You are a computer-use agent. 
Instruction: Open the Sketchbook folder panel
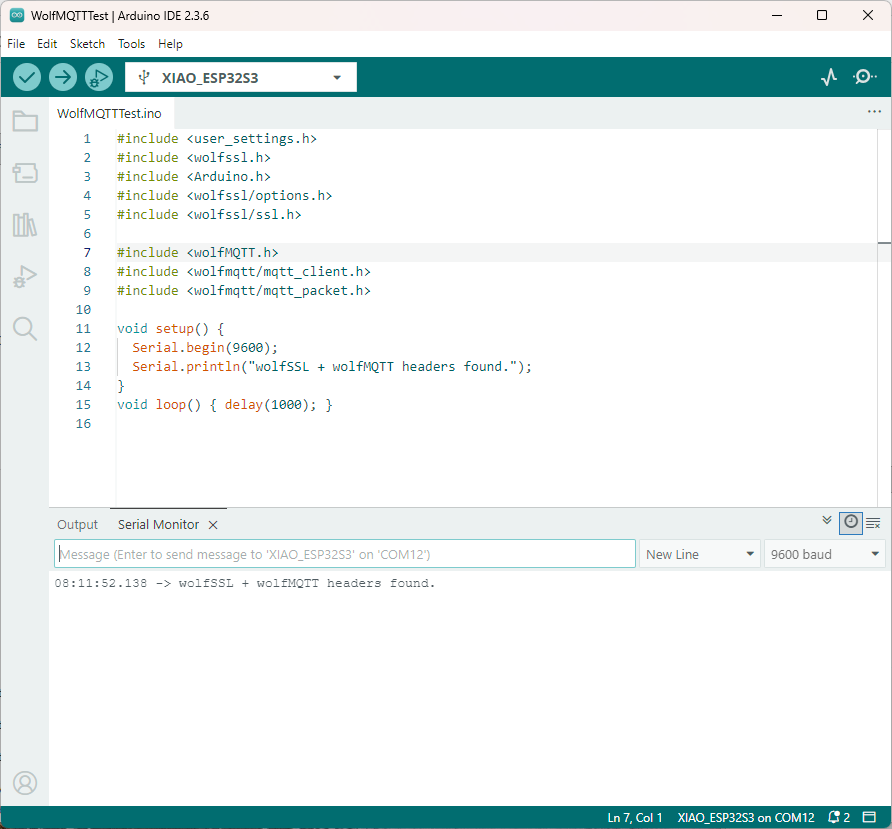tap(25, 122)
